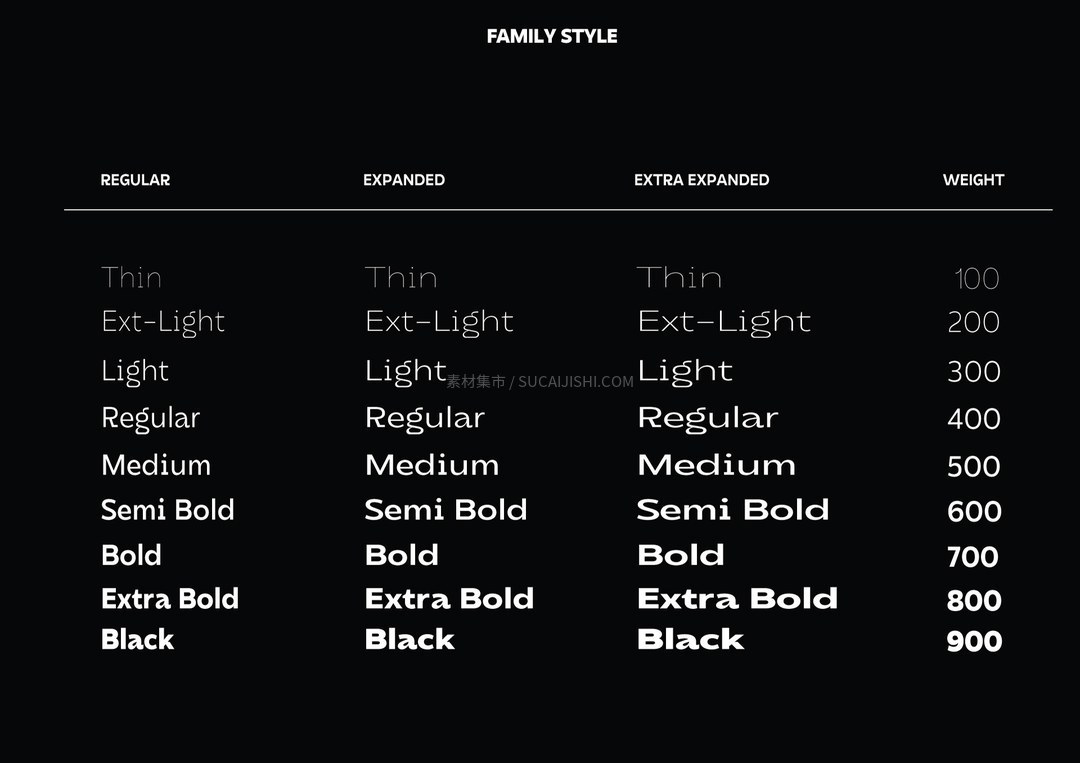Select Extra Bold in the Regular column

(x=169, y=598)
